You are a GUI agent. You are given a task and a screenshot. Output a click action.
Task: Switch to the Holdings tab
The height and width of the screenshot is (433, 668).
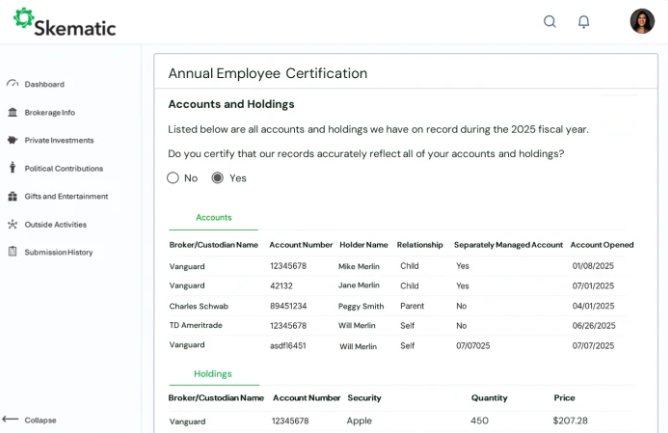coord(212,374)
